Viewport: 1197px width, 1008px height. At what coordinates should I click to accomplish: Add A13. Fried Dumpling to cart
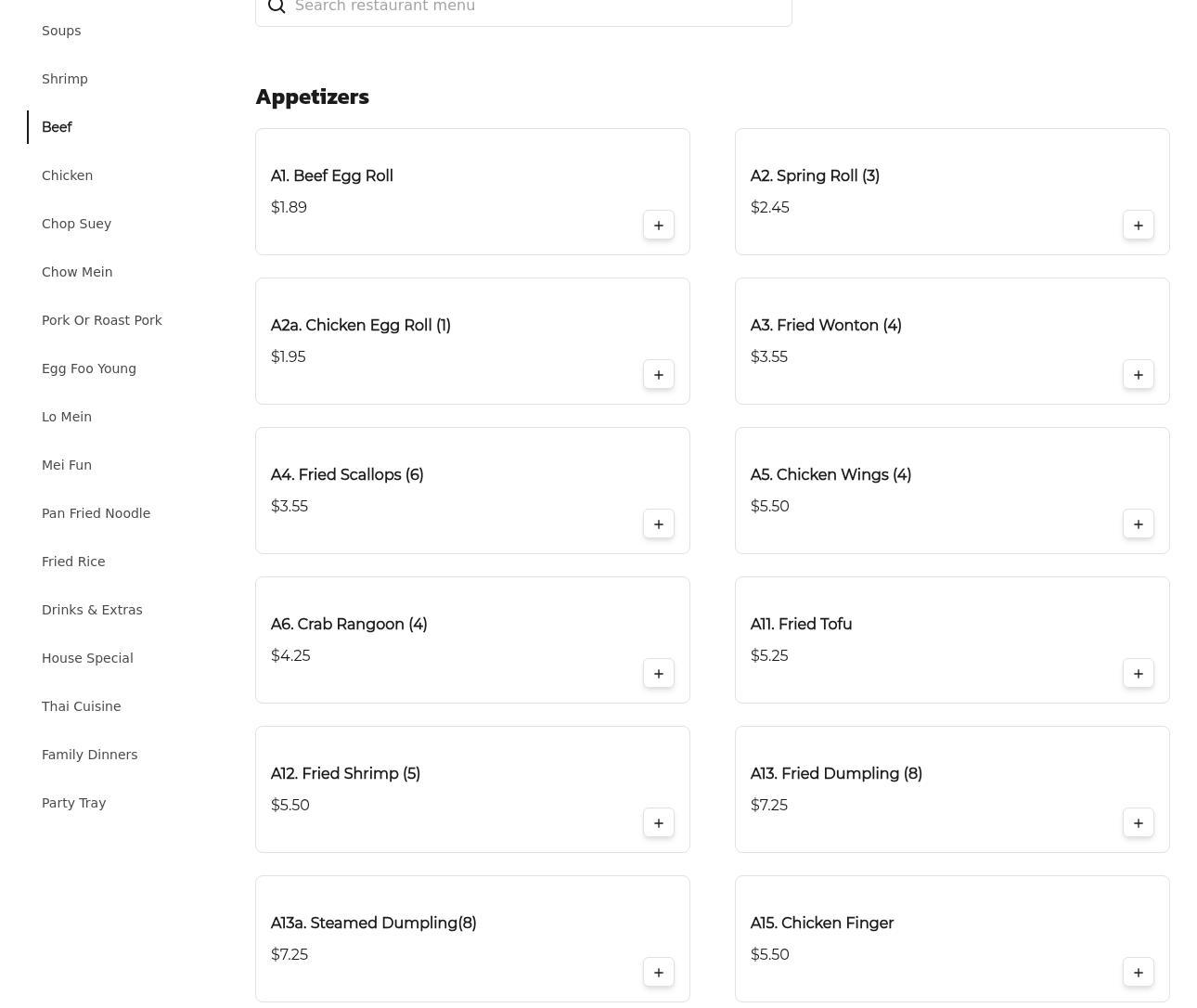click(x=1139, y=823)
